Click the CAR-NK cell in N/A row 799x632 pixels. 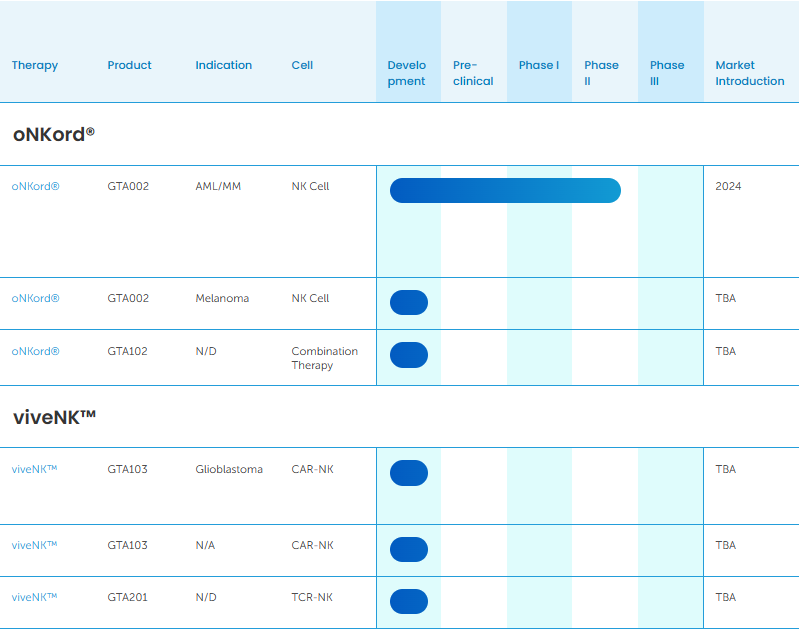tap(312, 545)
